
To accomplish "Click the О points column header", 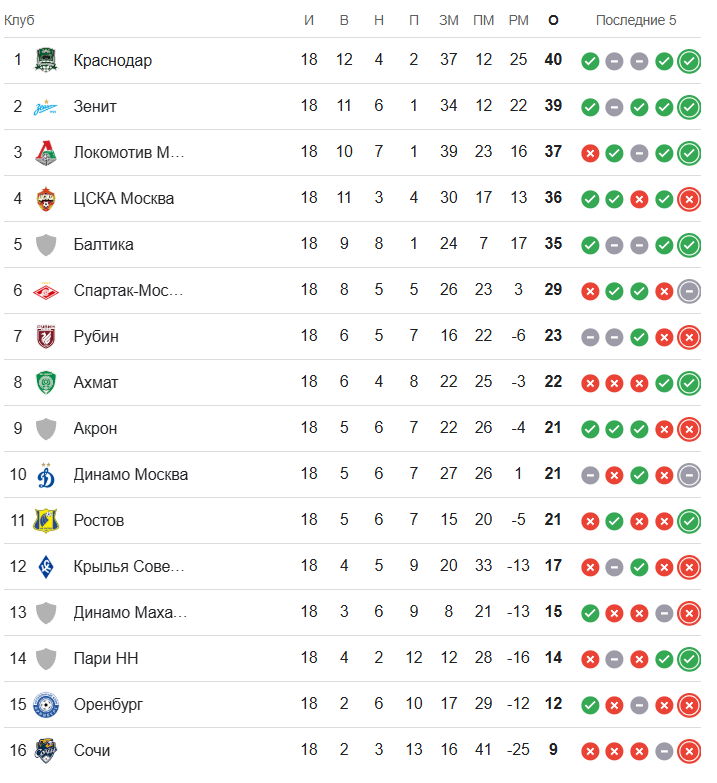I will 553,20.
